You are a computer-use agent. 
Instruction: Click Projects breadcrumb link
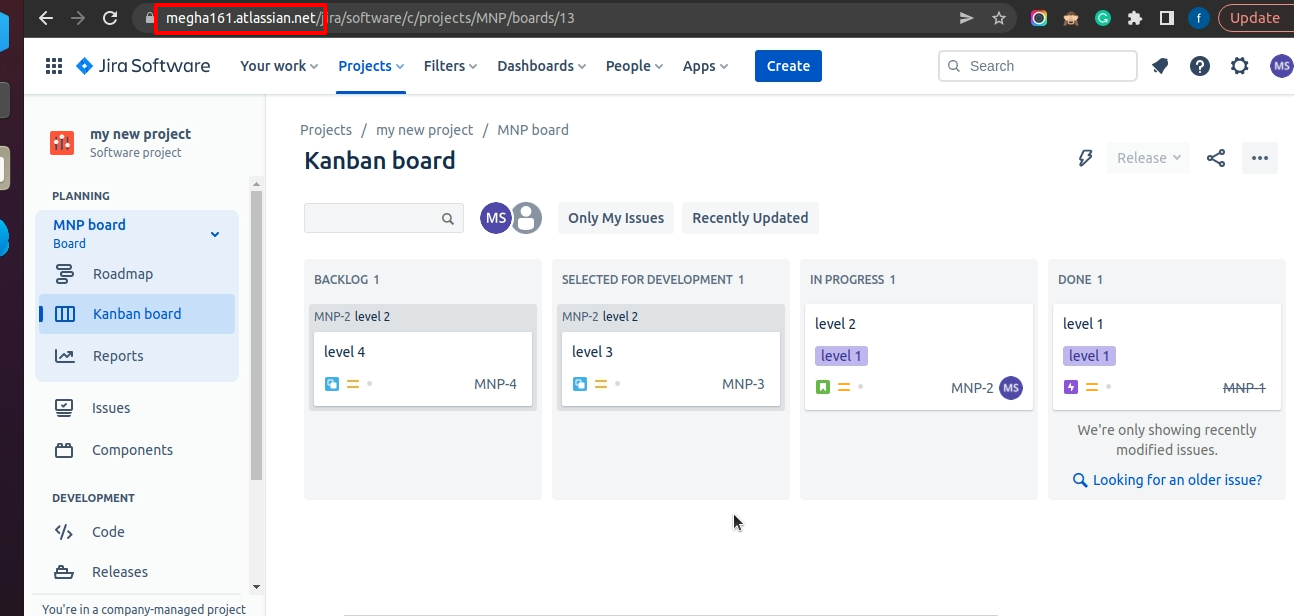pyautogui.click(x=326, y=130)
